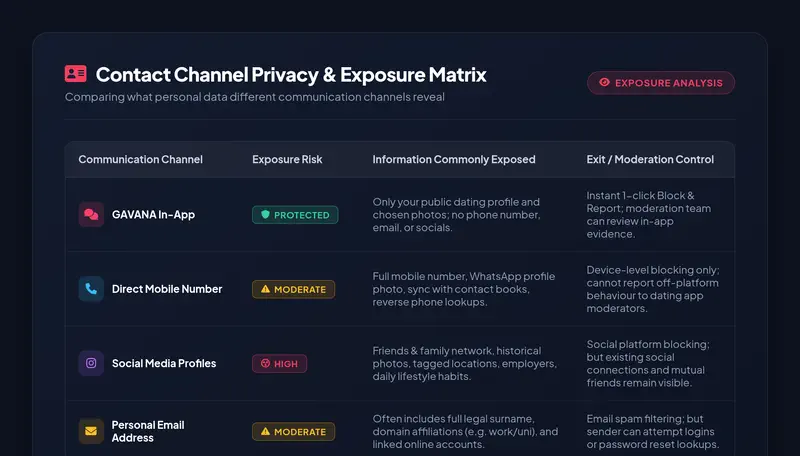Click the subtitle about communication channels reveal
This screenshot has height=456, width=800.
(x=255, y=97)
